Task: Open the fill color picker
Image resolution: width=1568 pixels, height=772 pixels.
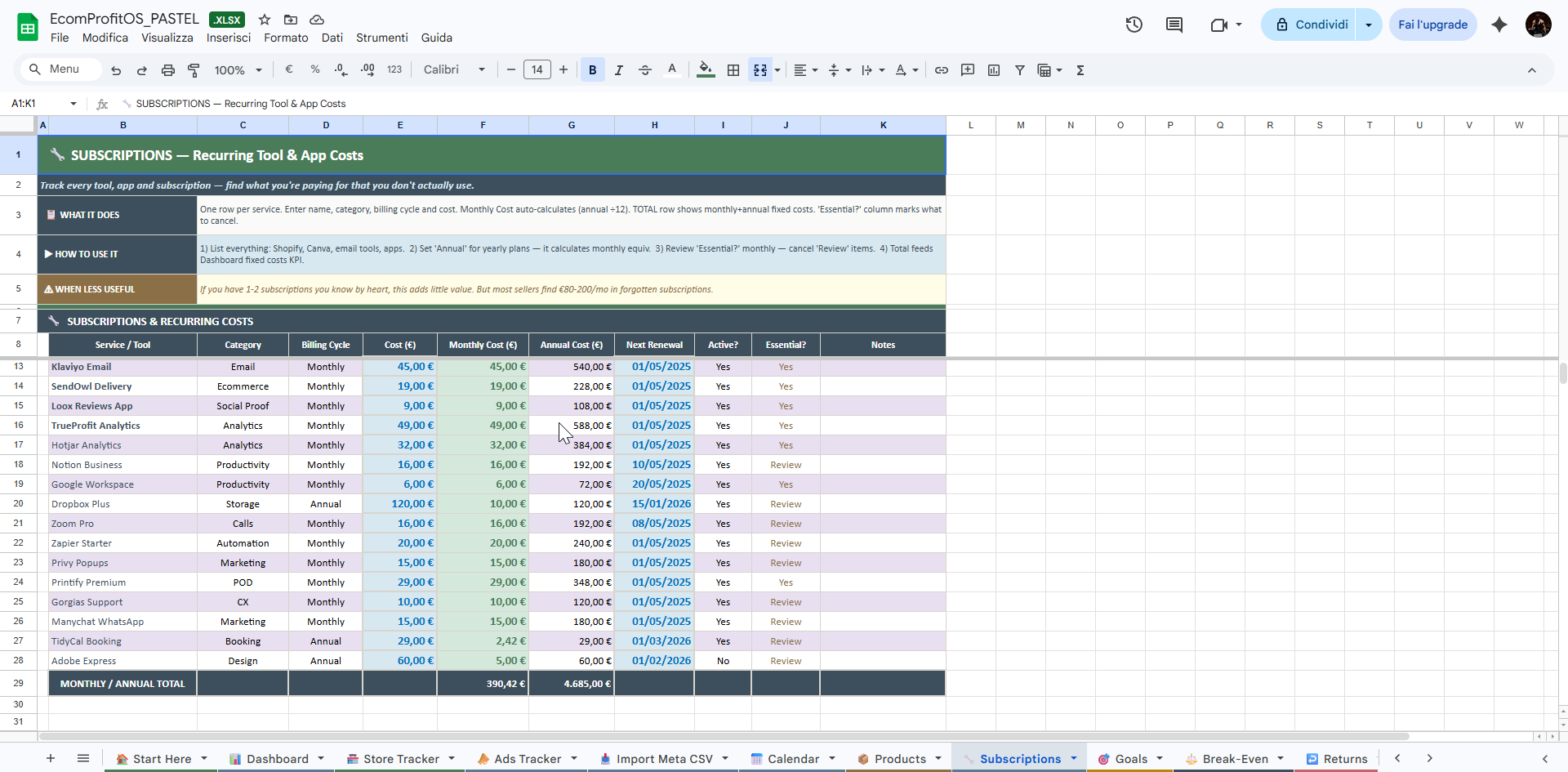Action: (706, 70)
